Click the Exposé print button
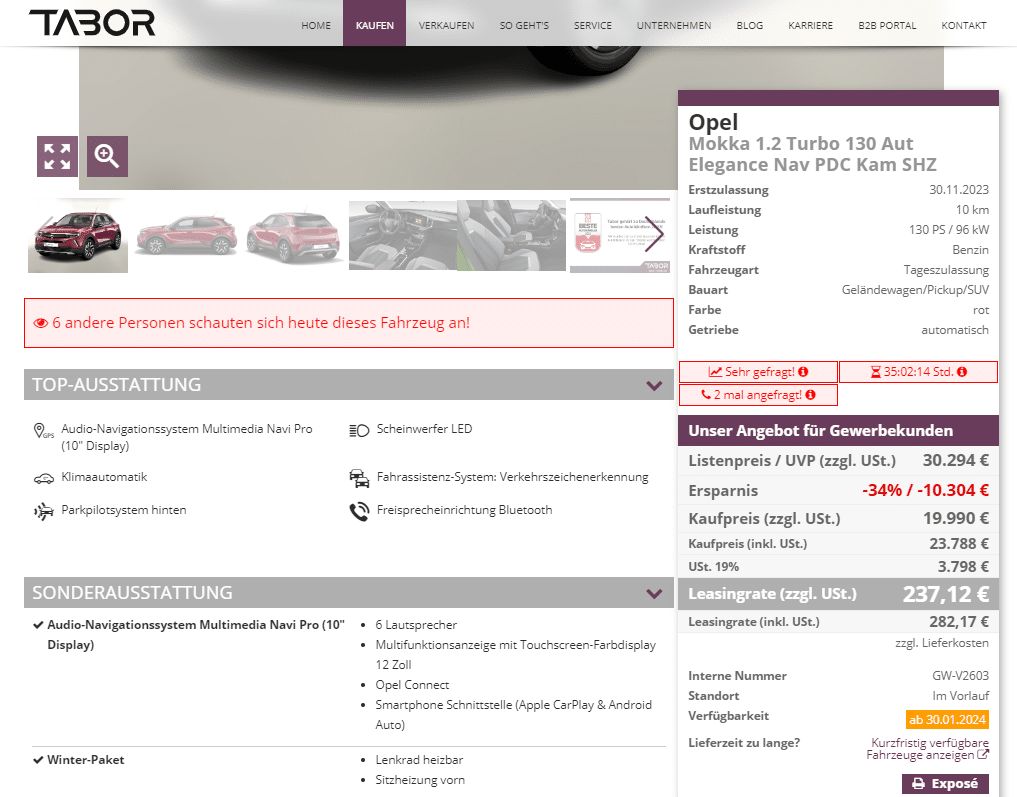Viewport: 1017px width, 797px height. coord(945,783)
